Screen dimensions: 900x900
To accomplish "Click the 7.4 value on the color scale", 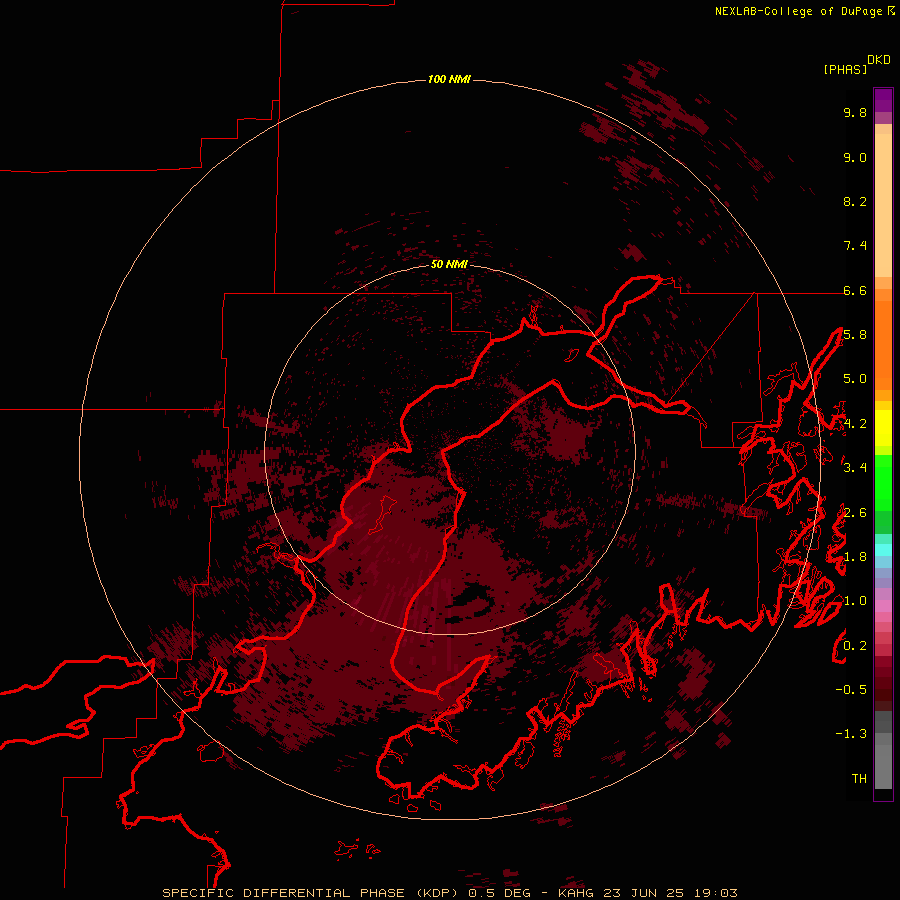I will [855, 246].
